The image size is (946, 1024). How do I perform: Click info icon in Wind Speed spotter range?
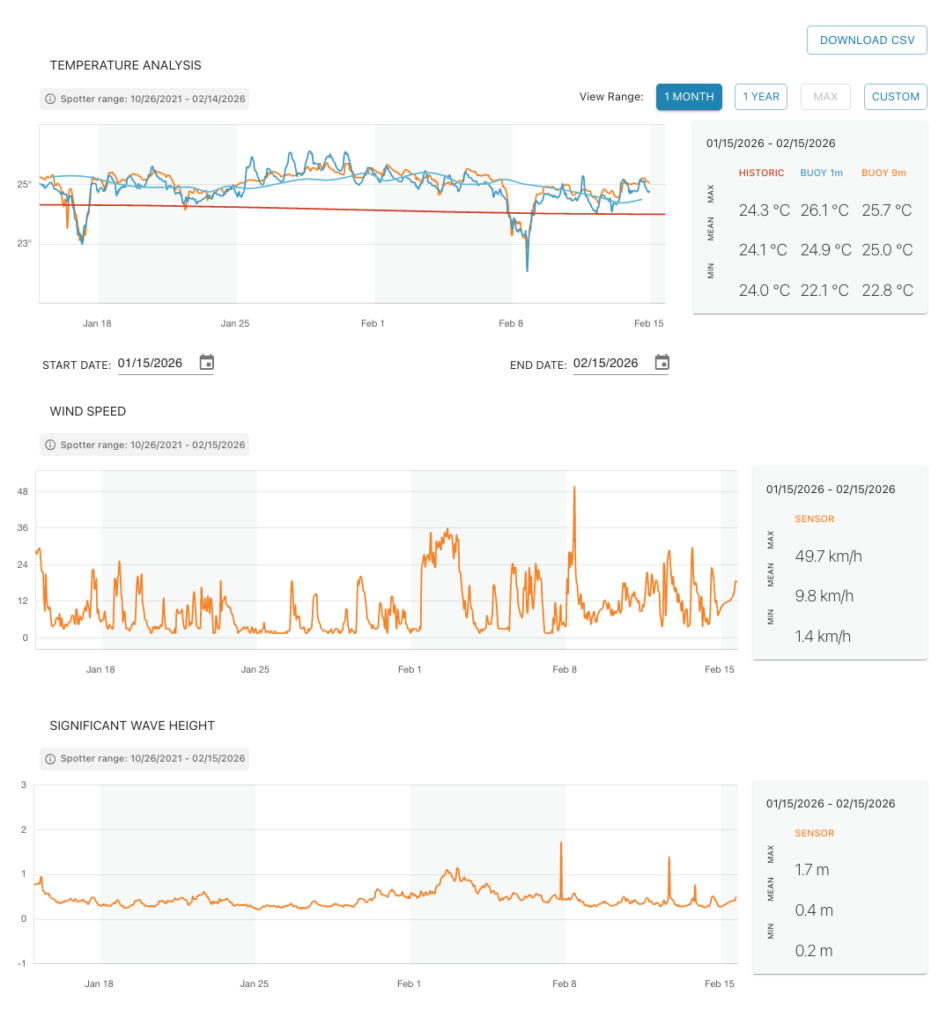click(x=51, y=445)
